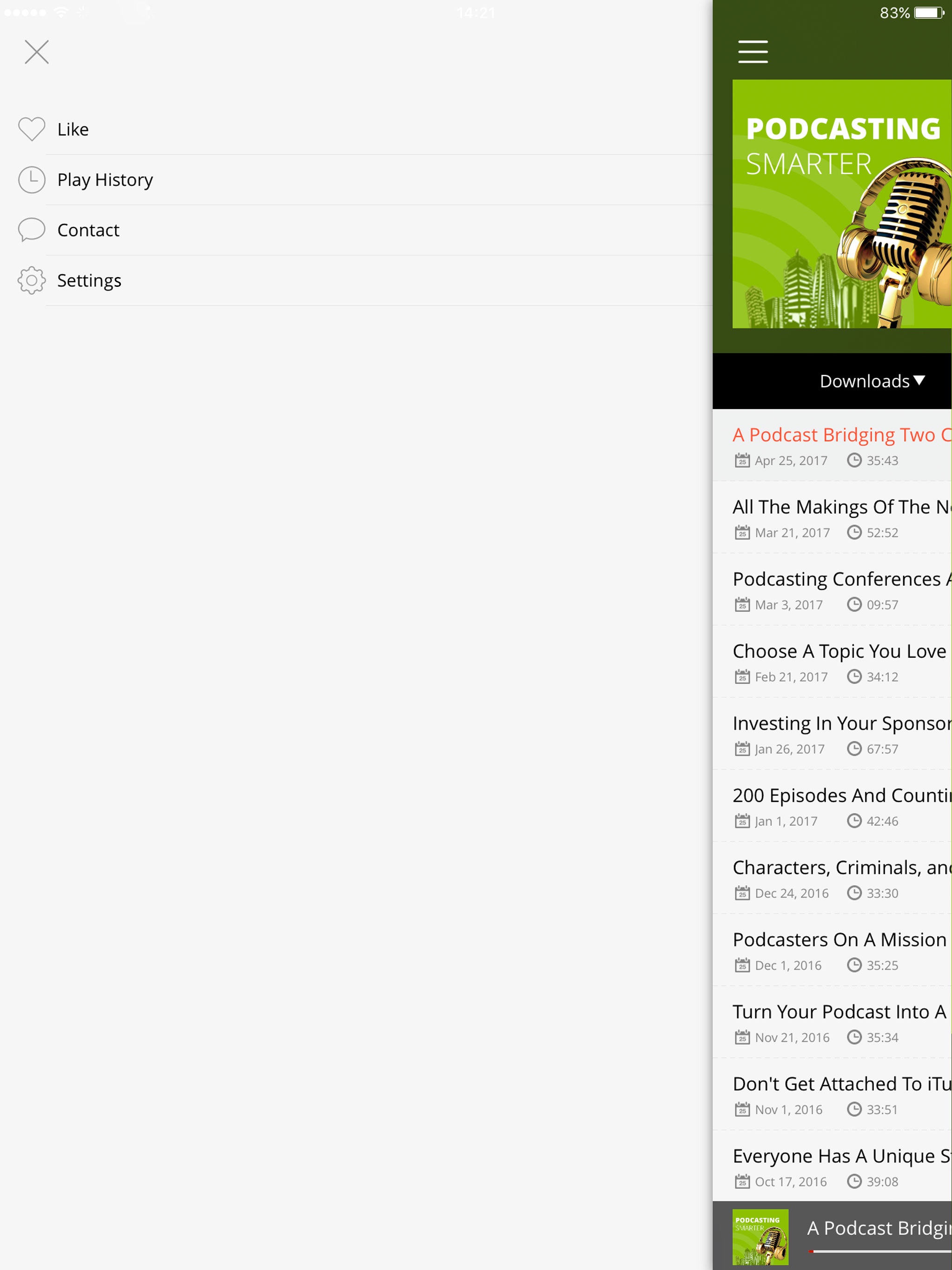Screen dimensions: 952x1270
Task: Open Play History icon
Action: (x=31, y=180)
